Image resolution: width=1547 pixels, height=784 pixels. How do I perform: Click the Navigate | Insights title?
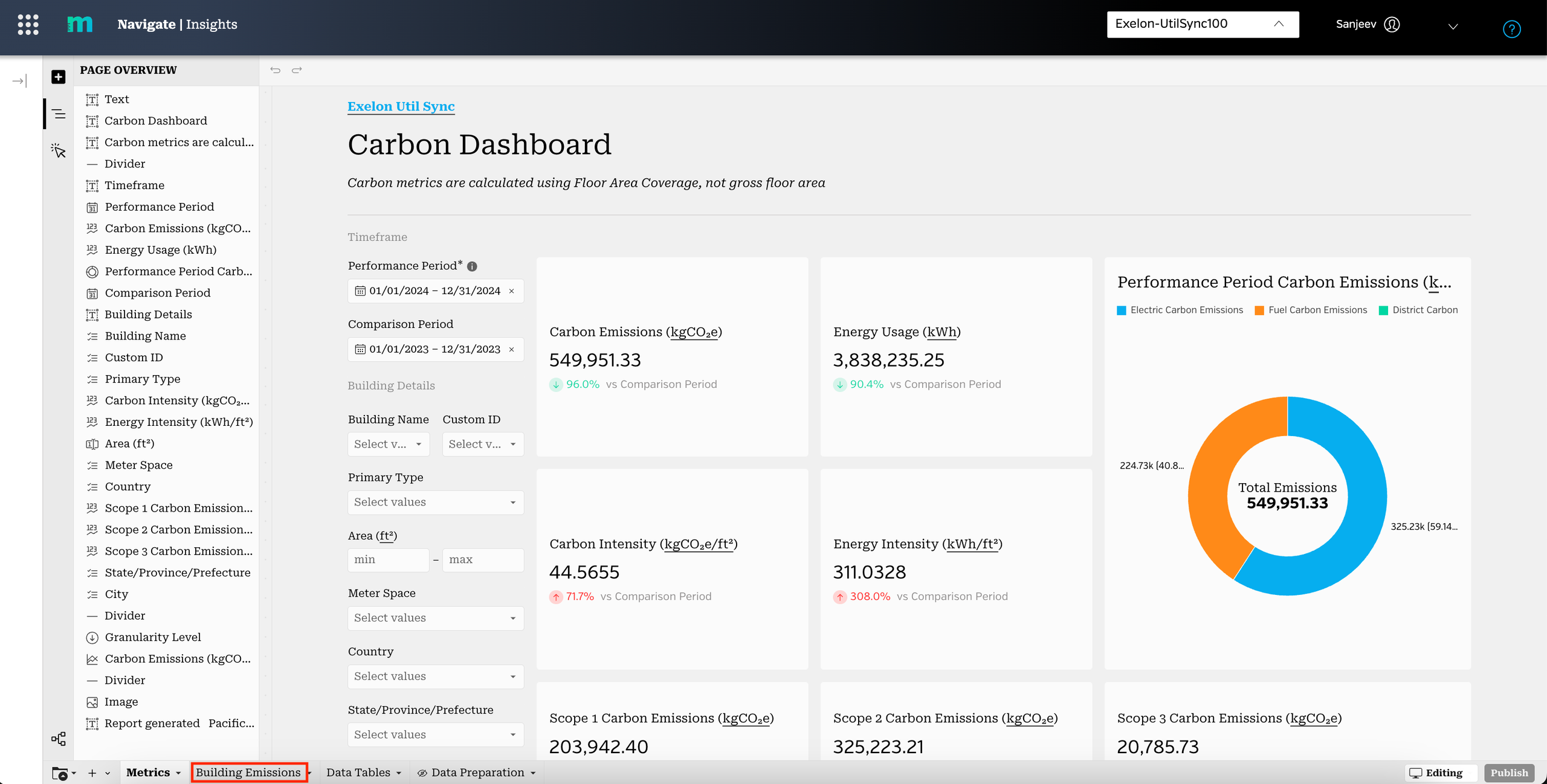coord(177,25)
